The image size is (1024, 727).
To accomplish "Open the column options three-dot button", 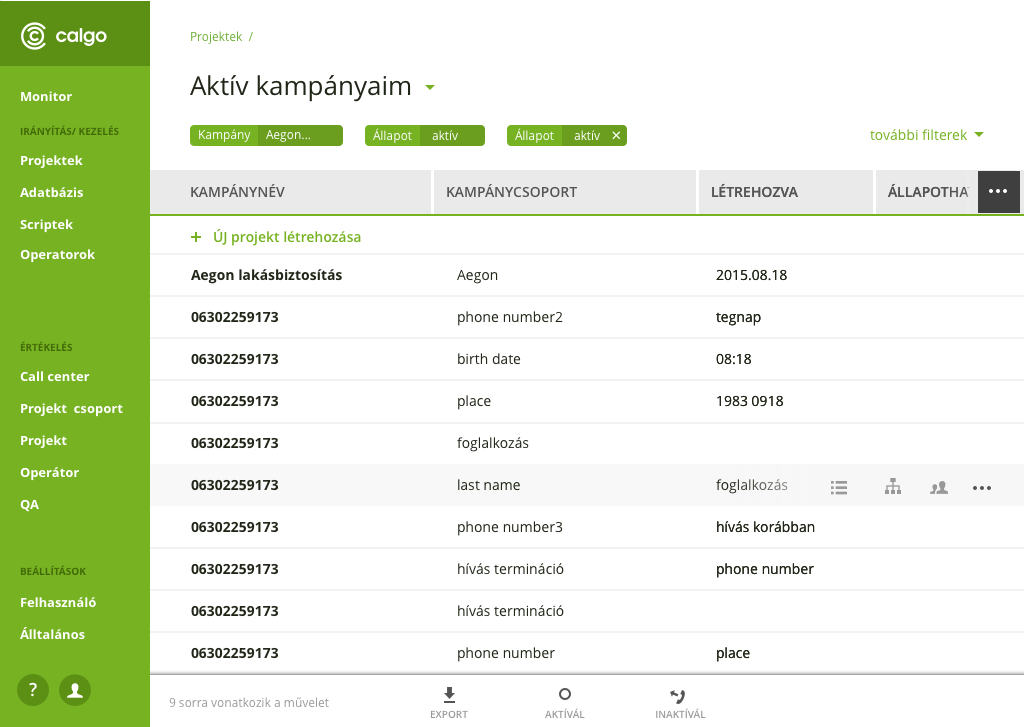I will pos(998,192).
